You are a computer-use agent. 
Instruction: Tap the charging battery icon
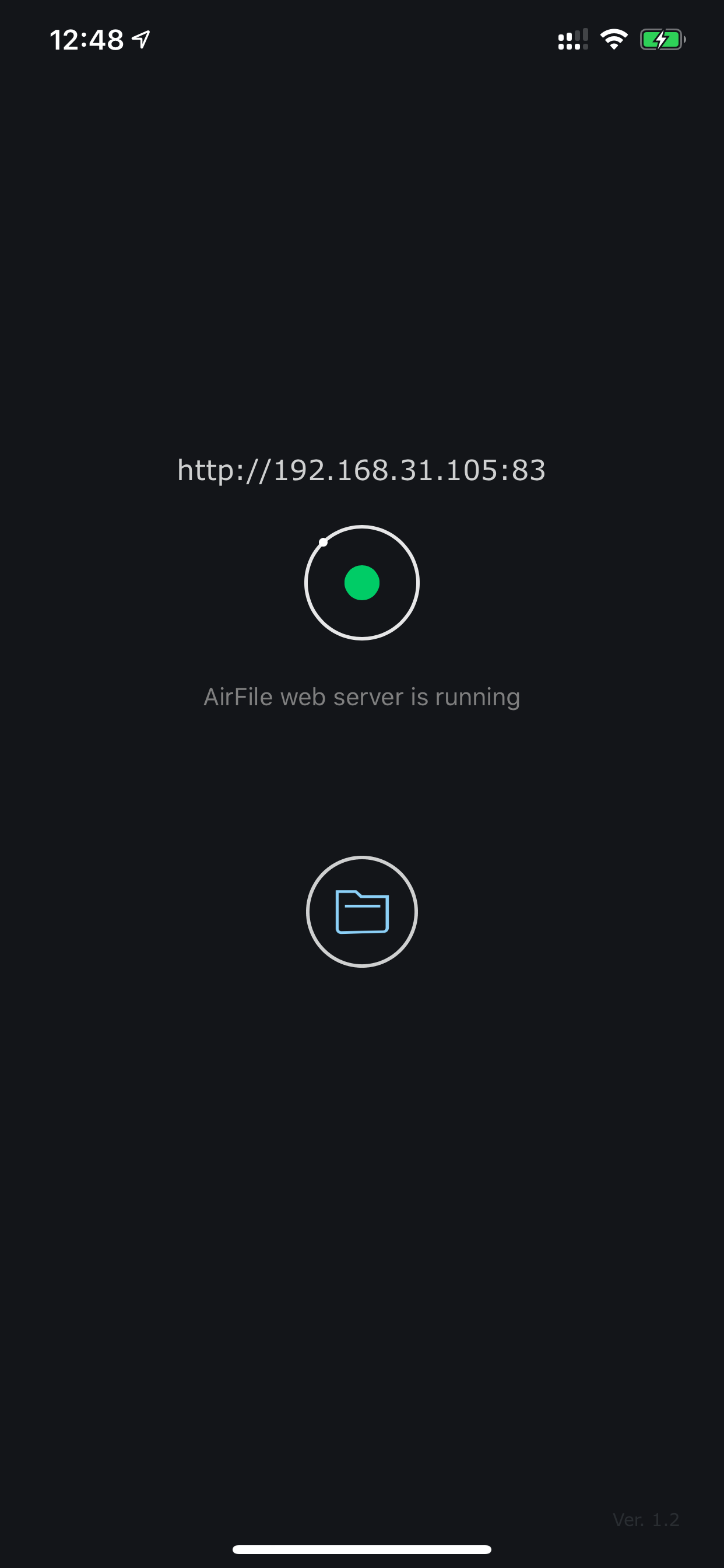(663, 40)
